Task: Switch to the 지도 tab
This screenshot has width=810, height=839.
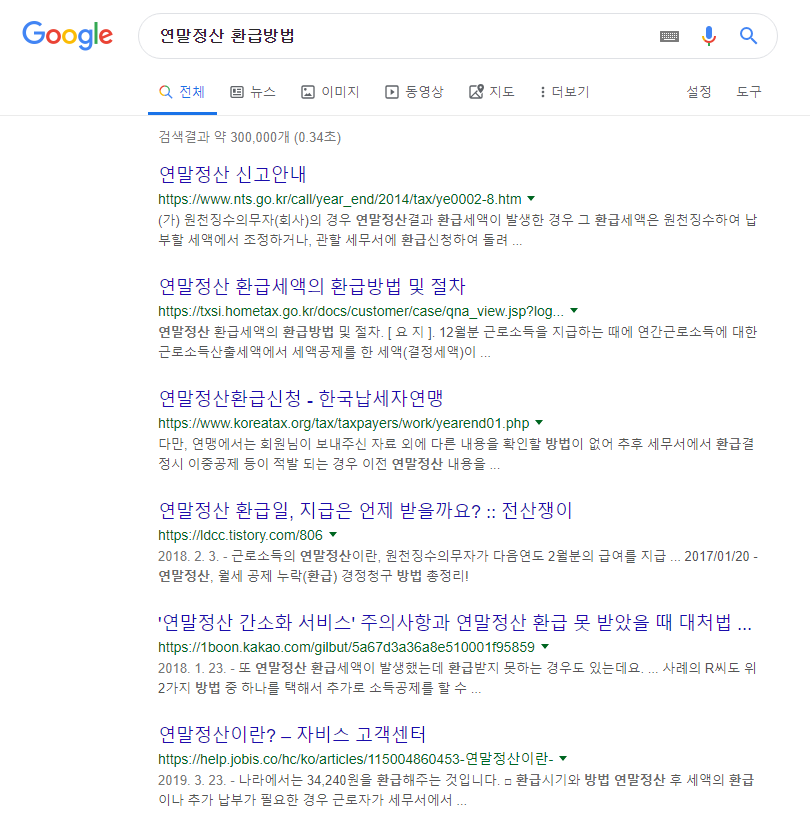Action: (x=492, y=92)
